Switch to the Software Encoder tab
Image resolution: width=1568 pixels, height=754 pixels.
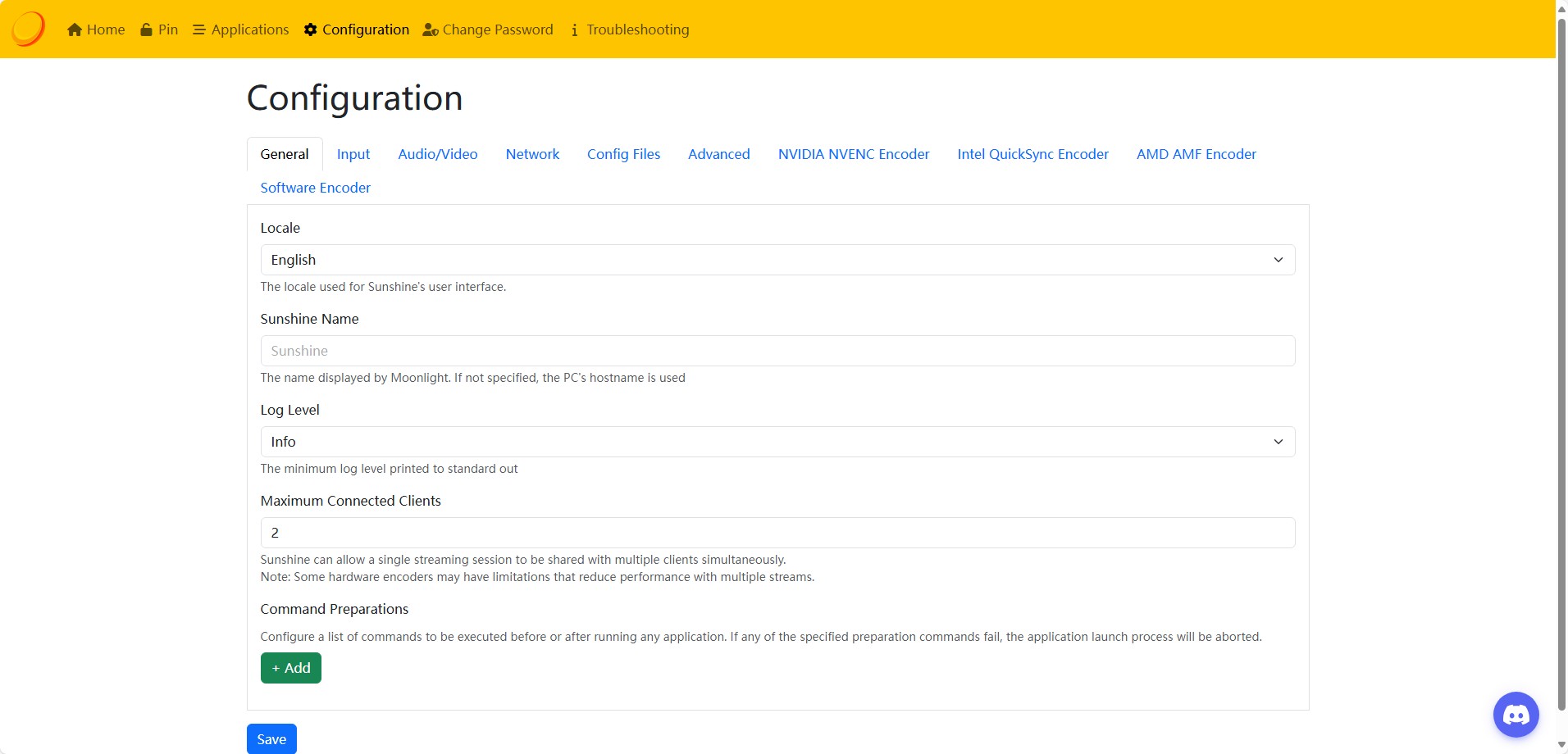point(315,188)
